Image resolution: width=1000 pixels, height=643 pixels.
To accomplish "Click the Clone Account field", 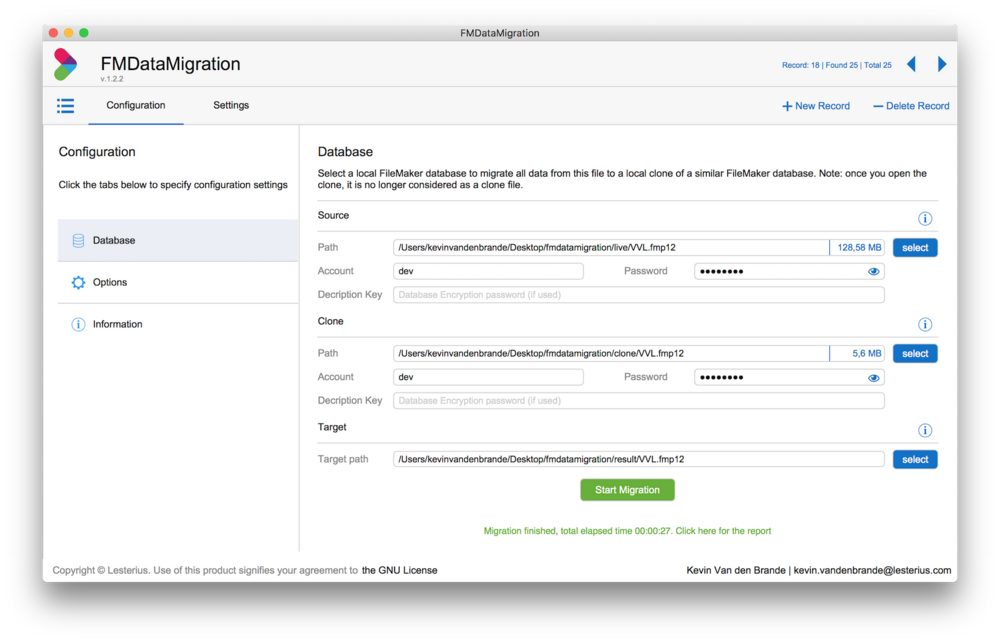I will coord(488,377).
